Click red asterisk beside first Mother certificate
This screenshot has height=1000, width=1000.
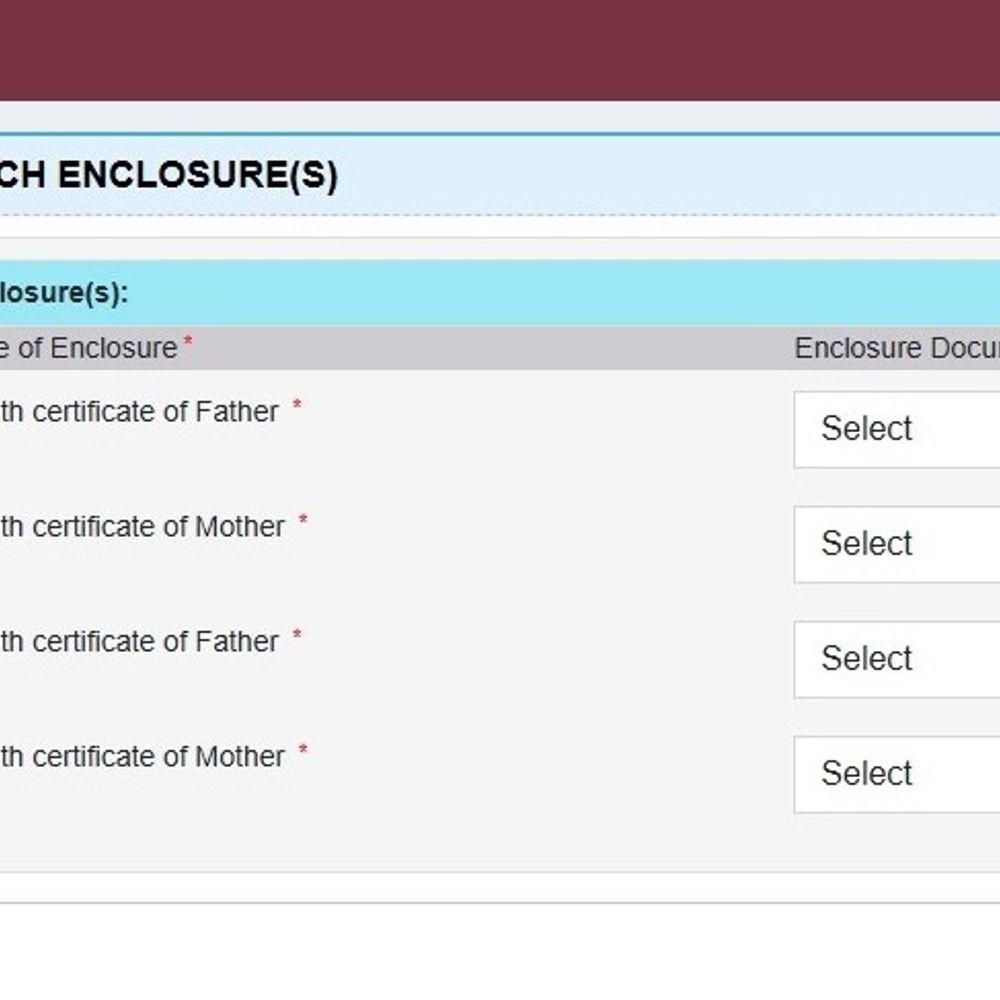tap(303, 520)
